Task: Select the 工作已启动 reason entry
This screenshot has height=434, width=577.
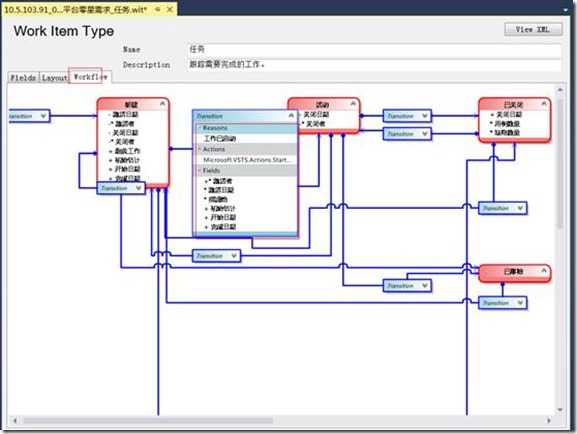Action: click(x=220, y=139)
